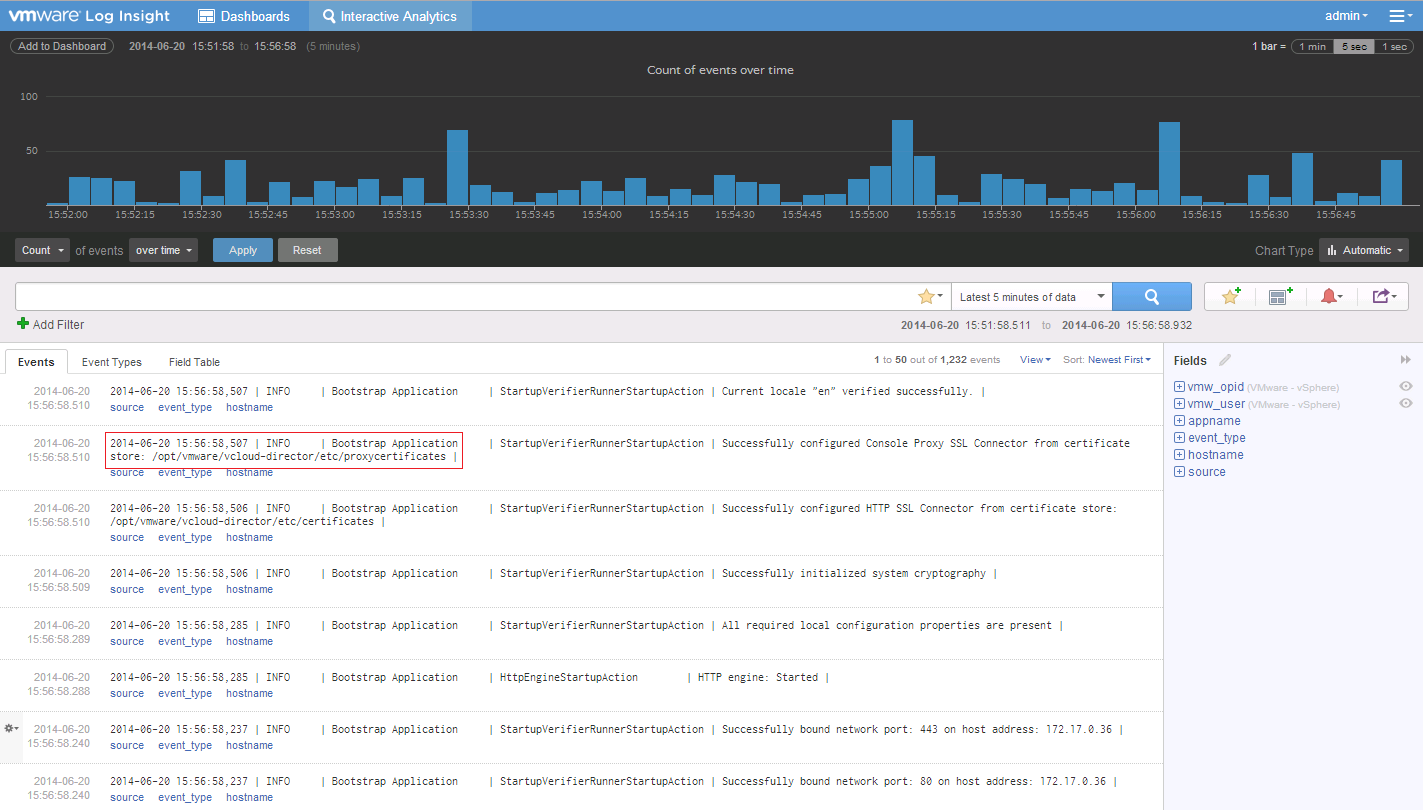The image size is (1423, 810).
Task: Expand the appname field
Action: pyautogui.click(x=1179, y=421)
